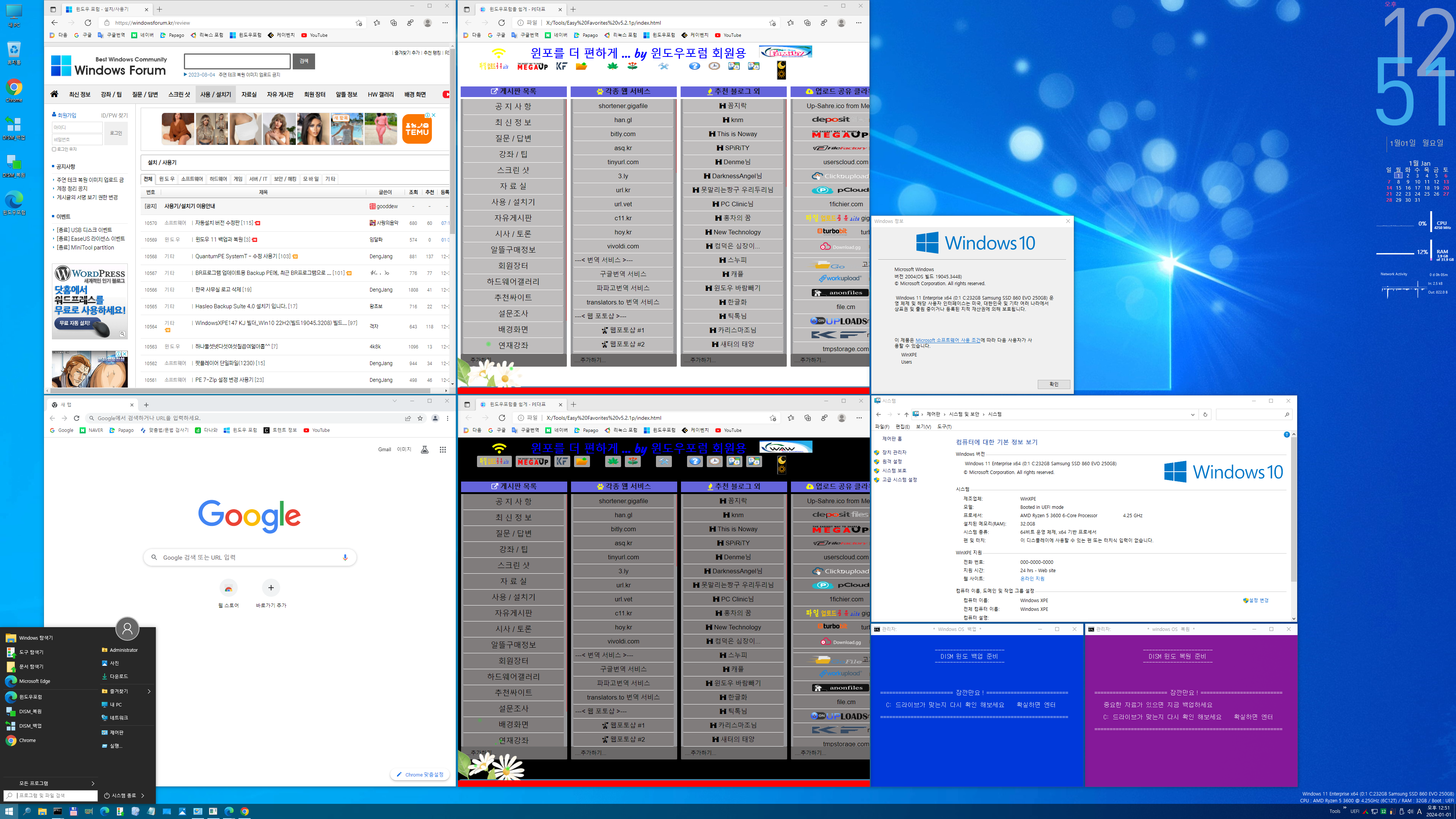Viewport: 1456px width, 819px height.
Task: Select 소프트웨어 category tab in forum list
Action: pos(191,179)
